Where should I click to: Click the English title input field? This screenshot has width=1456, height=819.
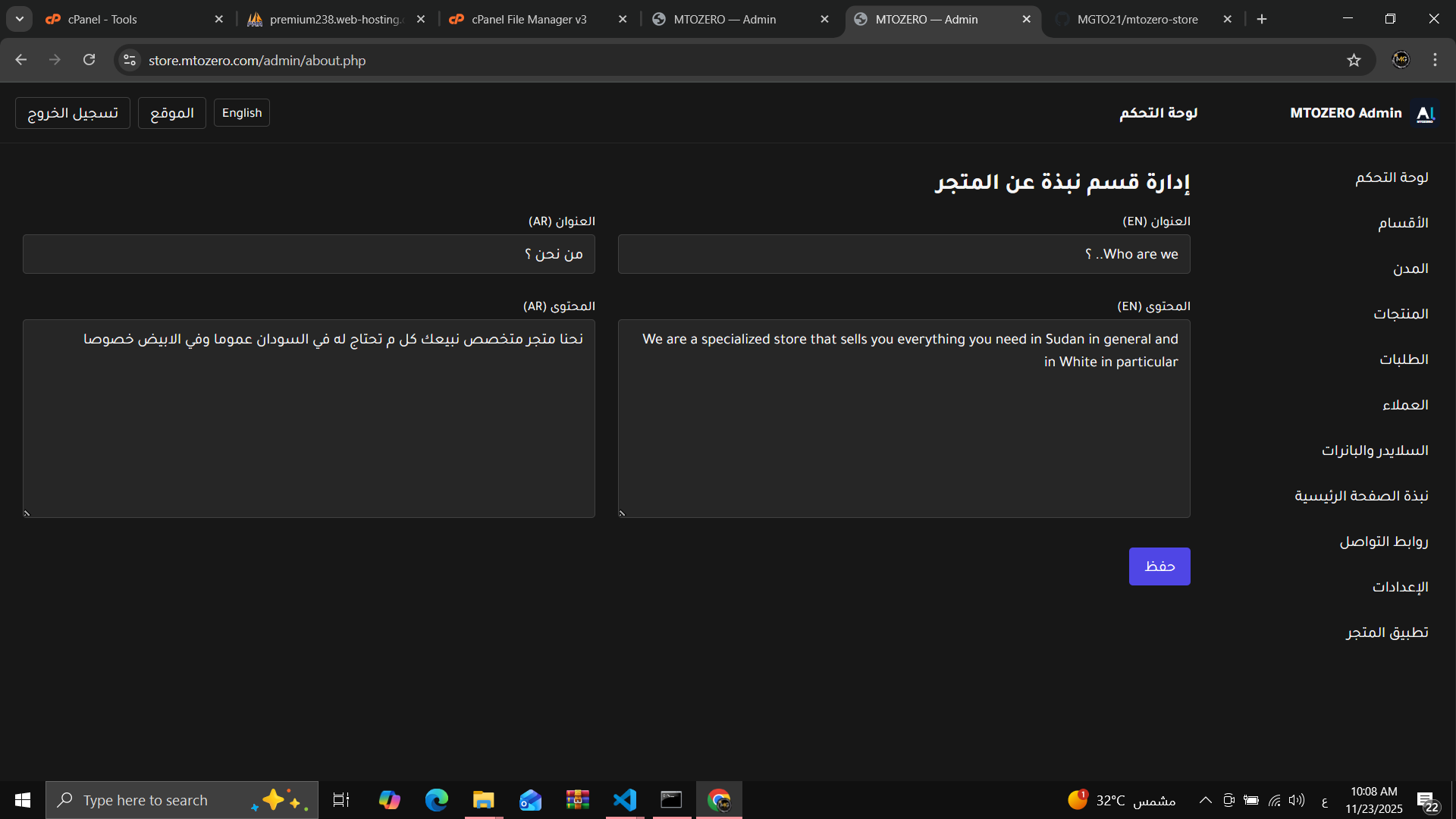pyautogui.click(x=903, y=254)
